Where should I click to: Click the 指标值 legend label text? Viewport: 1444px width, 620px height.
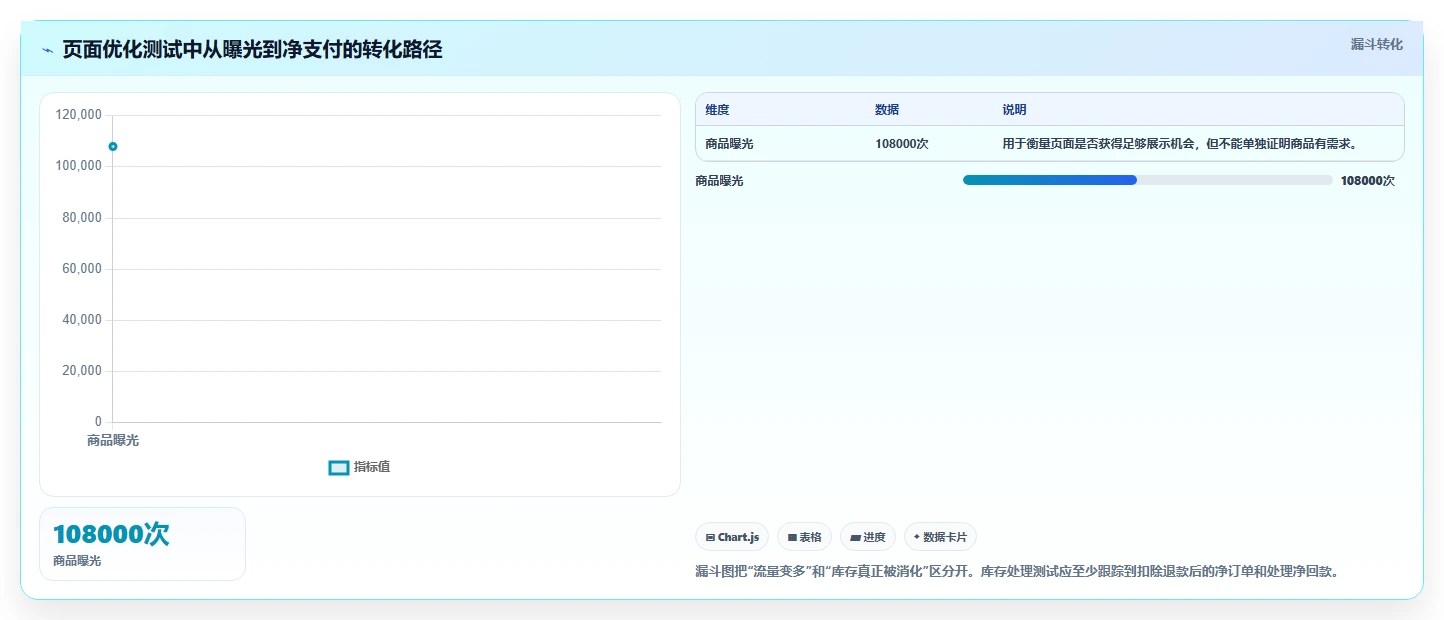click(x=372, y=467)
